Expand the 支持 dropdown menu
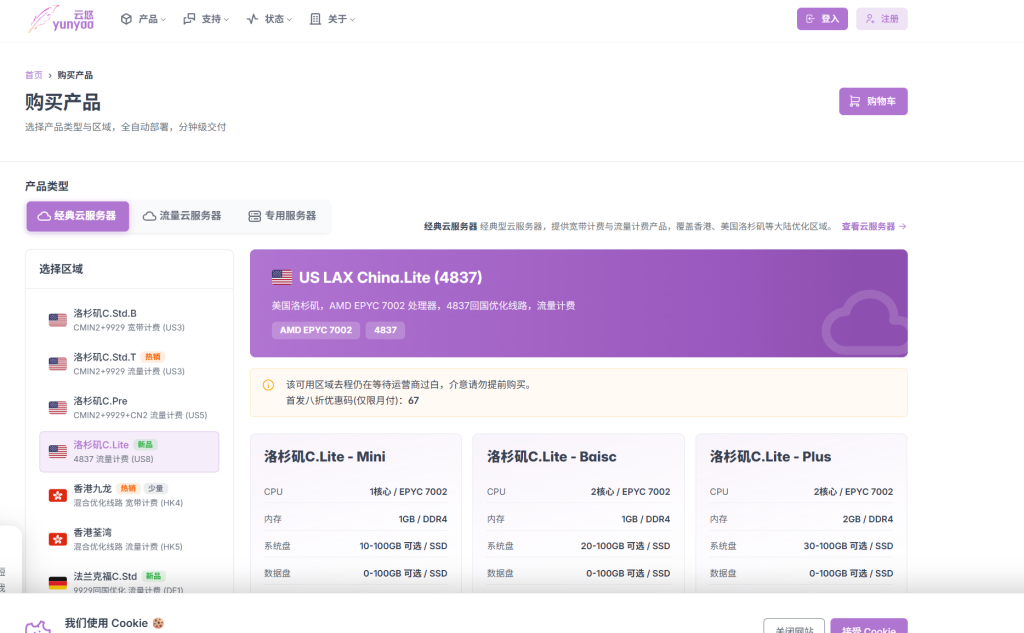 pos(206,19)
